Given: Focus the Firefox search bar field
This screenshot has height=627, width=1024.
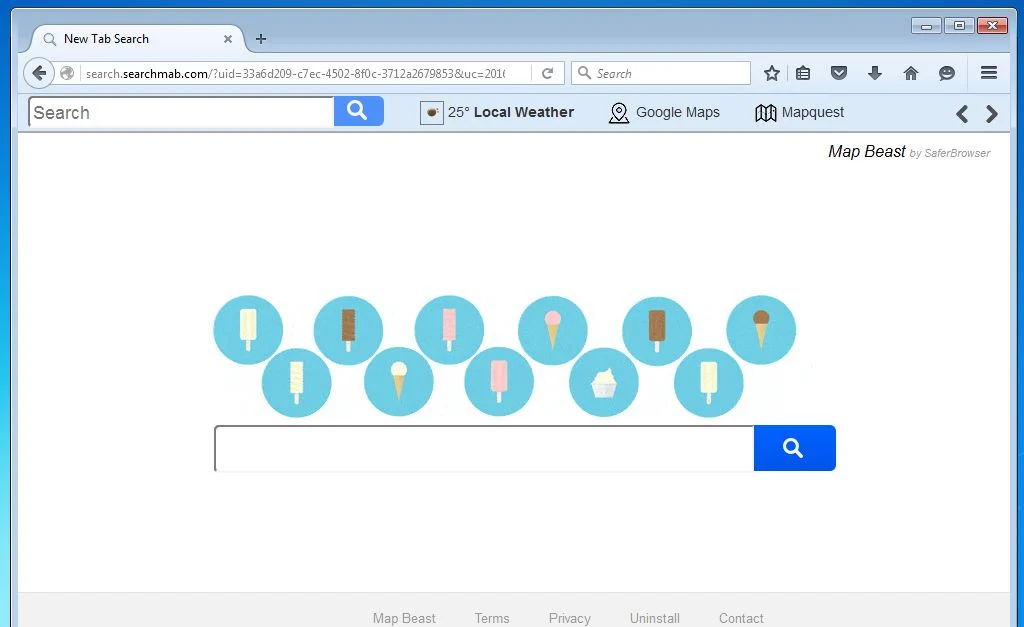Looking at the screenshot, I should [661, 73].
